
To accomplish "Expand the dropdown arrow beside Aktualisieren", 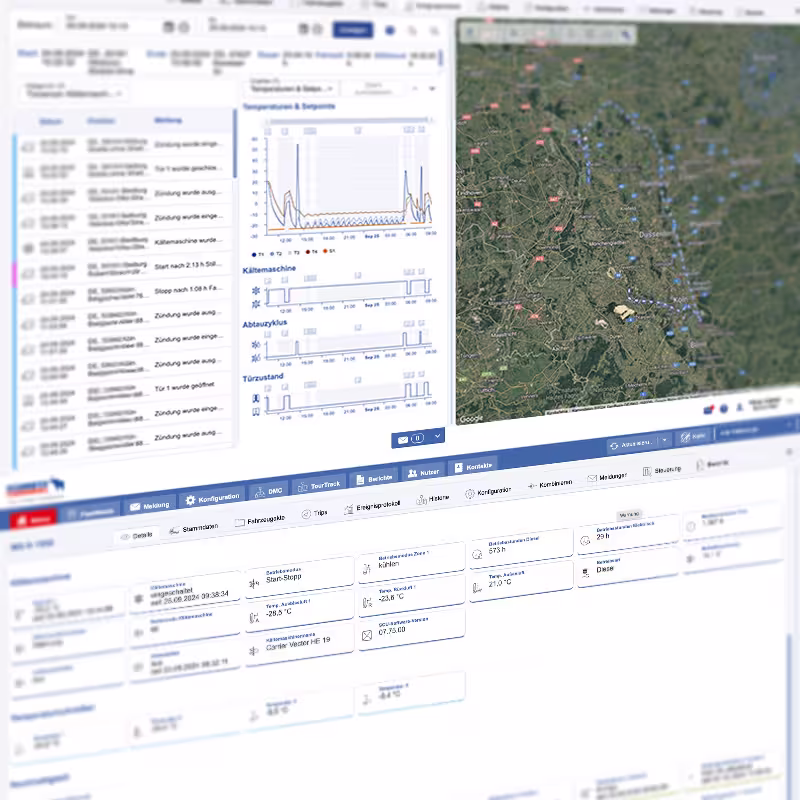I will [664, 441].
